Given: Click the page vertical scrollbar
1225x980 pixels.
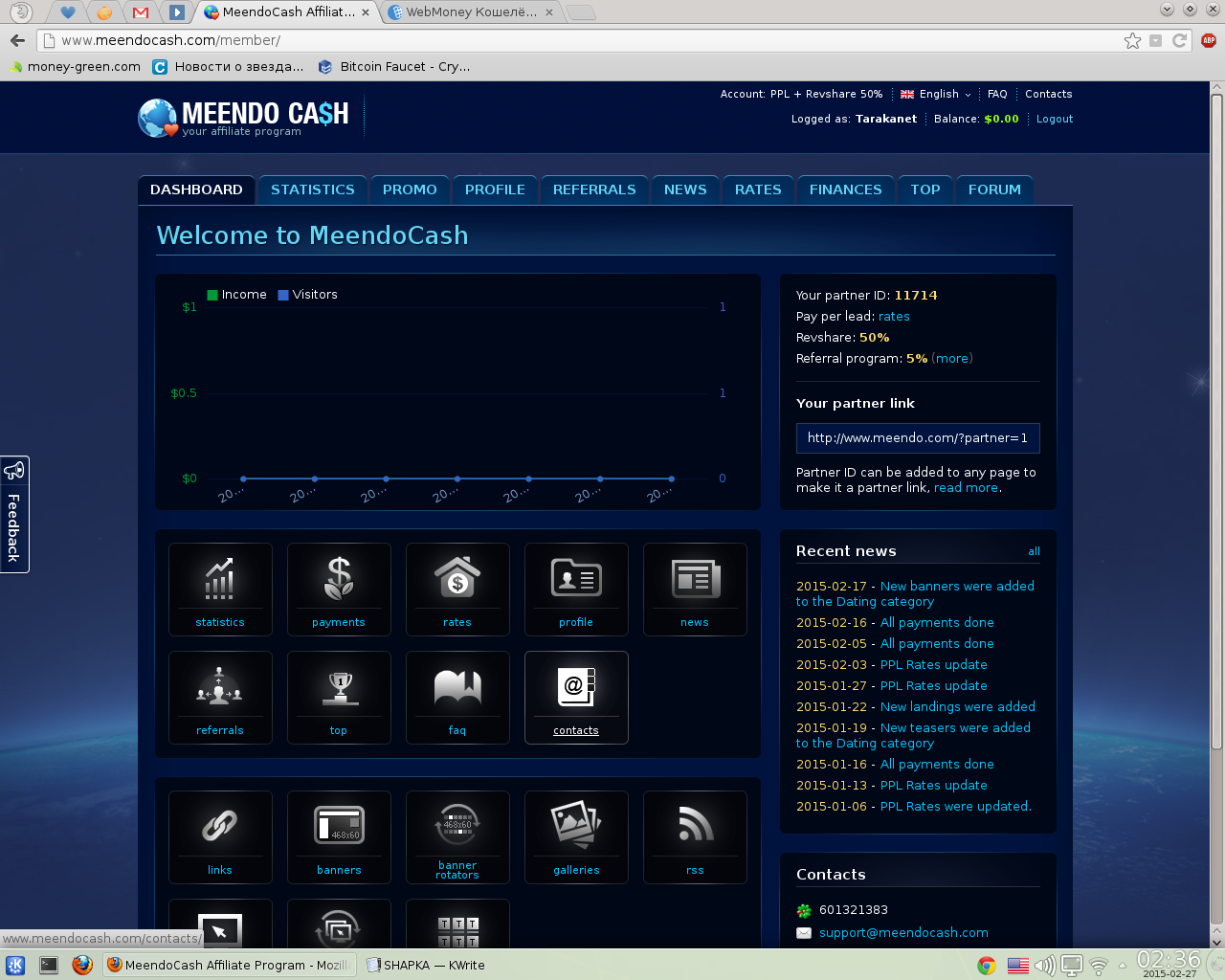Looking at the screenshot, I should coord(1216,421).
